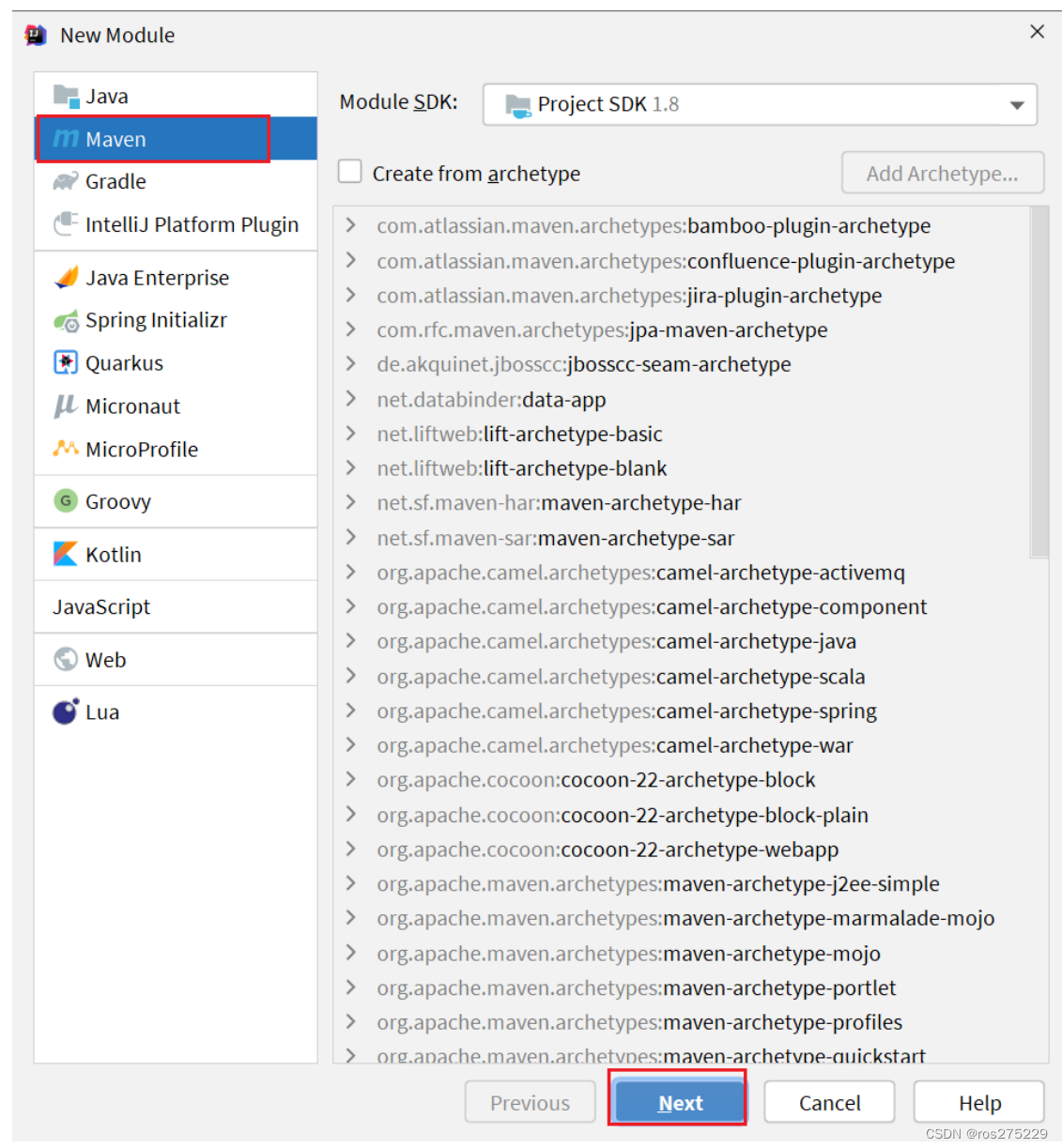The height and width of the screenshot is (1148, 1062).
Task: Click the Lua moon icon
Action: (66, 712)
